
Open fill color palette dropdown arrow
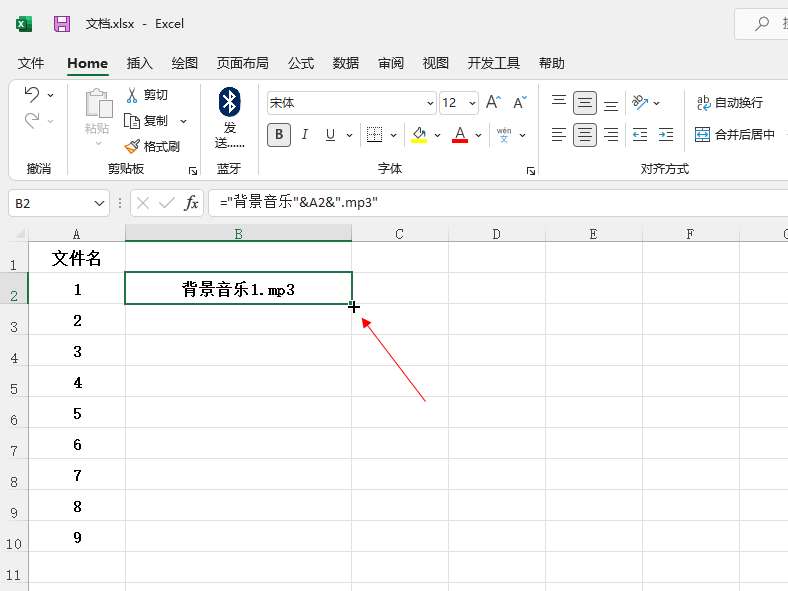tap(437, 135)
